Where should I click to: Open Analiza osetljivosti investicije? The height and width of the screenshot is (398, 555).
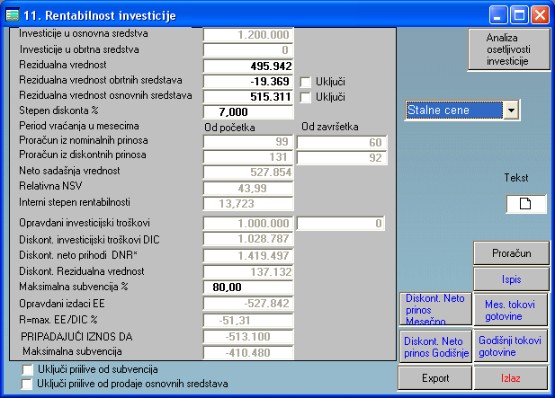508,49
